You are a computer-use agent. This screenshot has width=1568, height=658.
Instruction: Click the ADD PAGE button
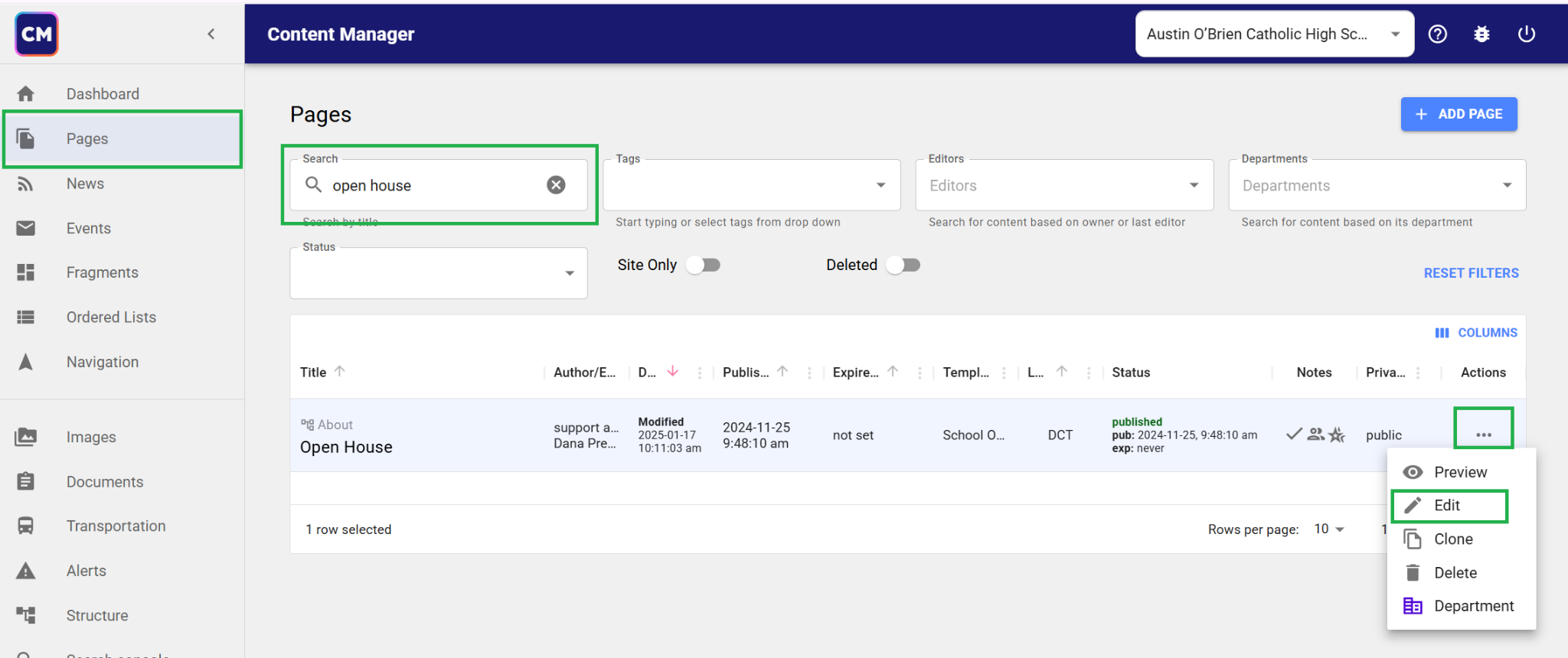1459,114
